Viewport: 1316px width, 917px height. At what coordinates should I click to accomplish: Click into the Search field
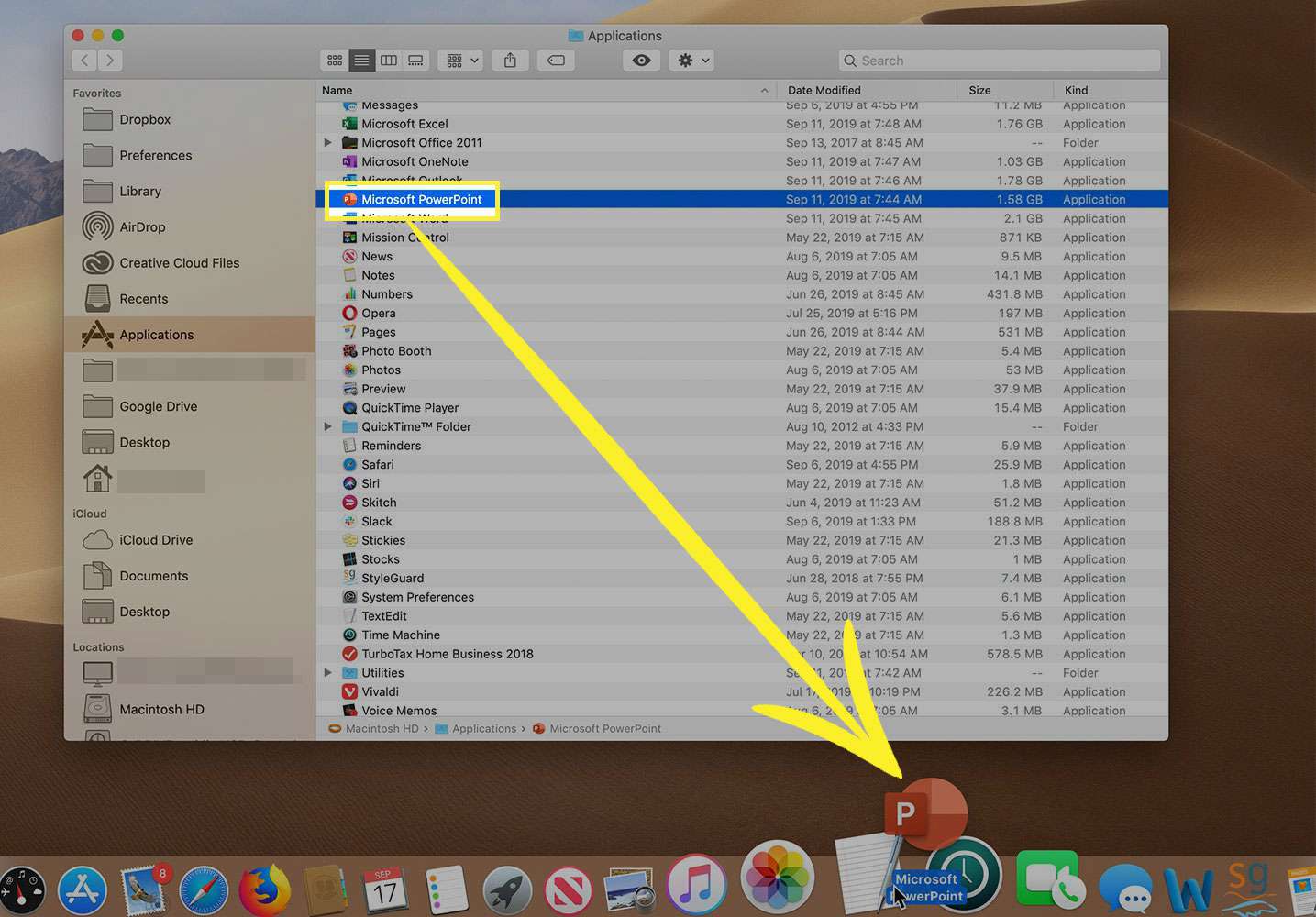999,61
